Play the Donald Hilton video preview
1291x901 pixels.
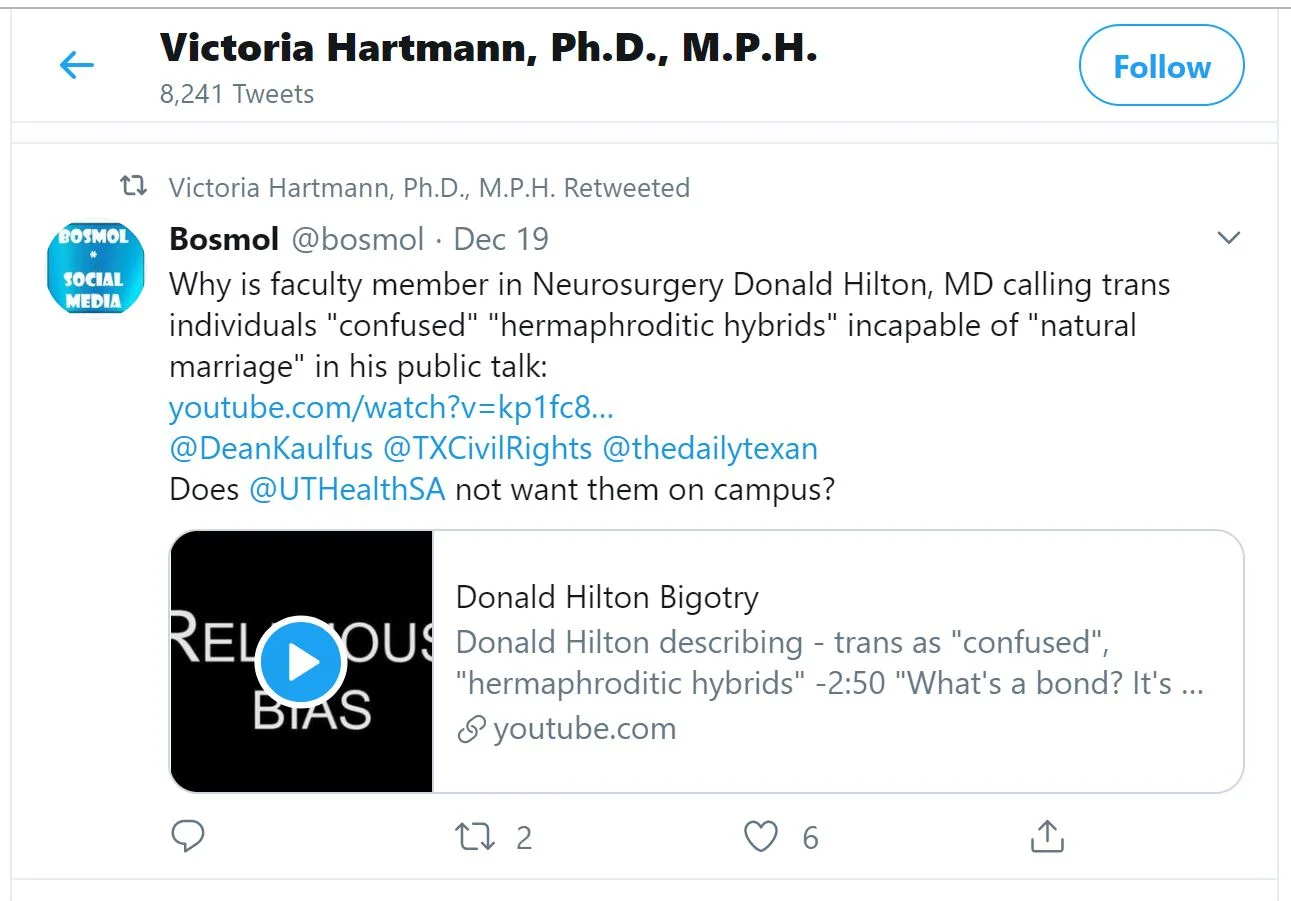click(x=301, y=661)
